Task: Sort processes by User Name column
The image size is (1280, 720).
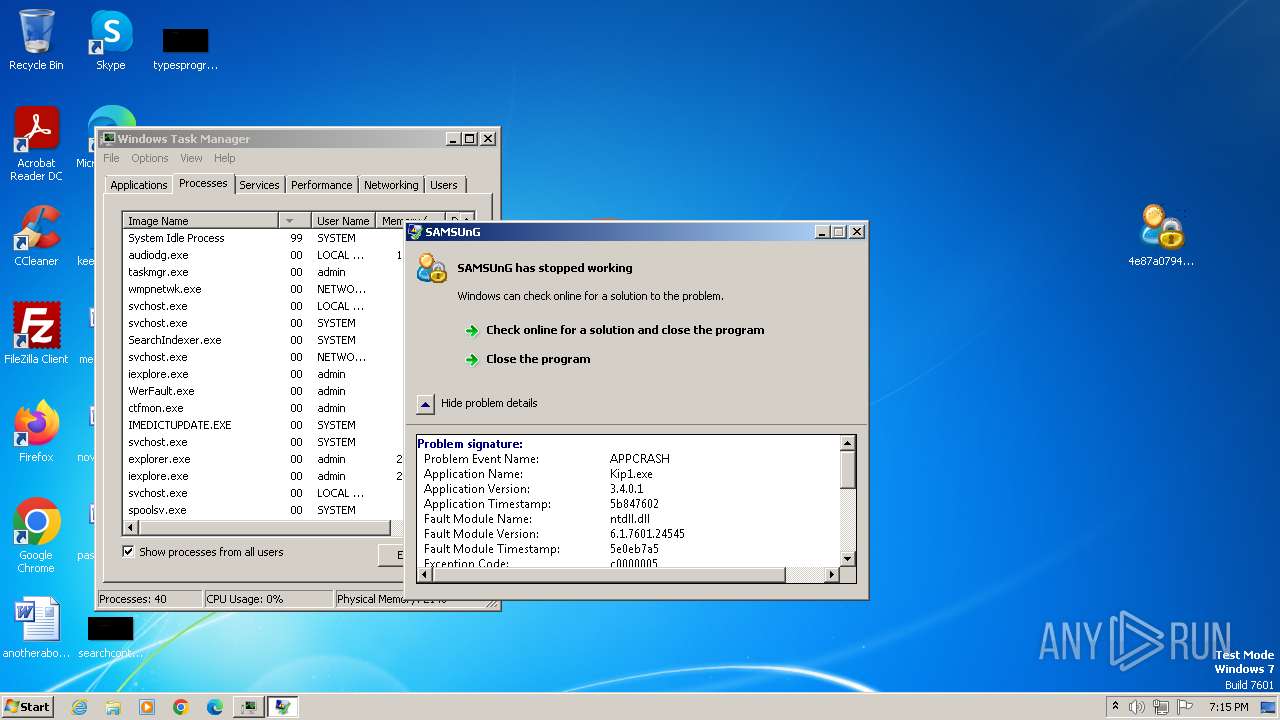Action: tap(343, 220)
